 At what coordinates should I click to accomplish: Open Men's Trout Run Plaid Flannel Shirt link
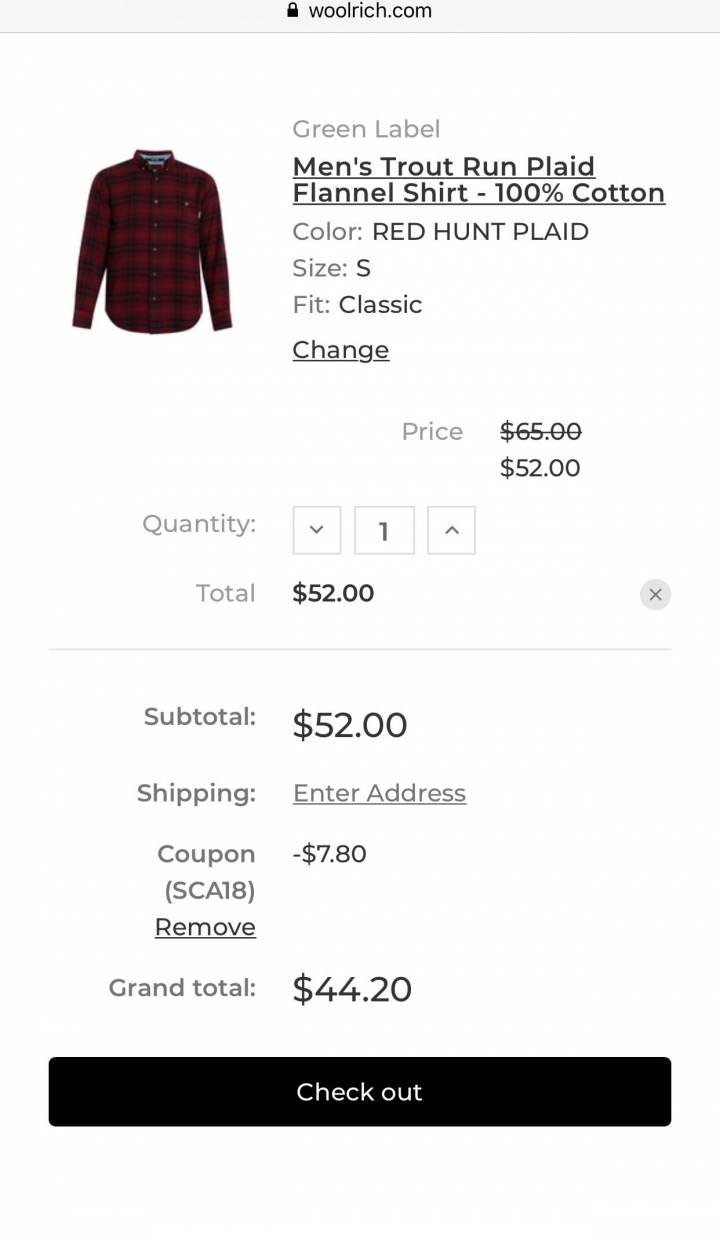(478, 180)
